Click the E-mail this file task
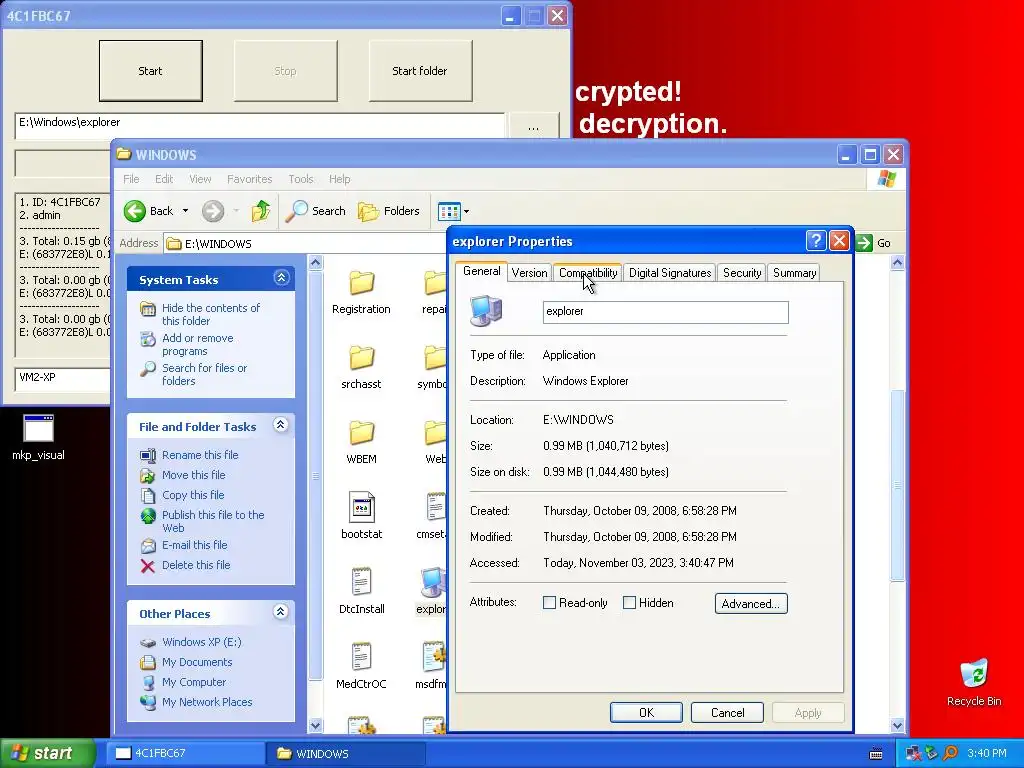The image size is (1024, 768). click(x=195, y=545)
